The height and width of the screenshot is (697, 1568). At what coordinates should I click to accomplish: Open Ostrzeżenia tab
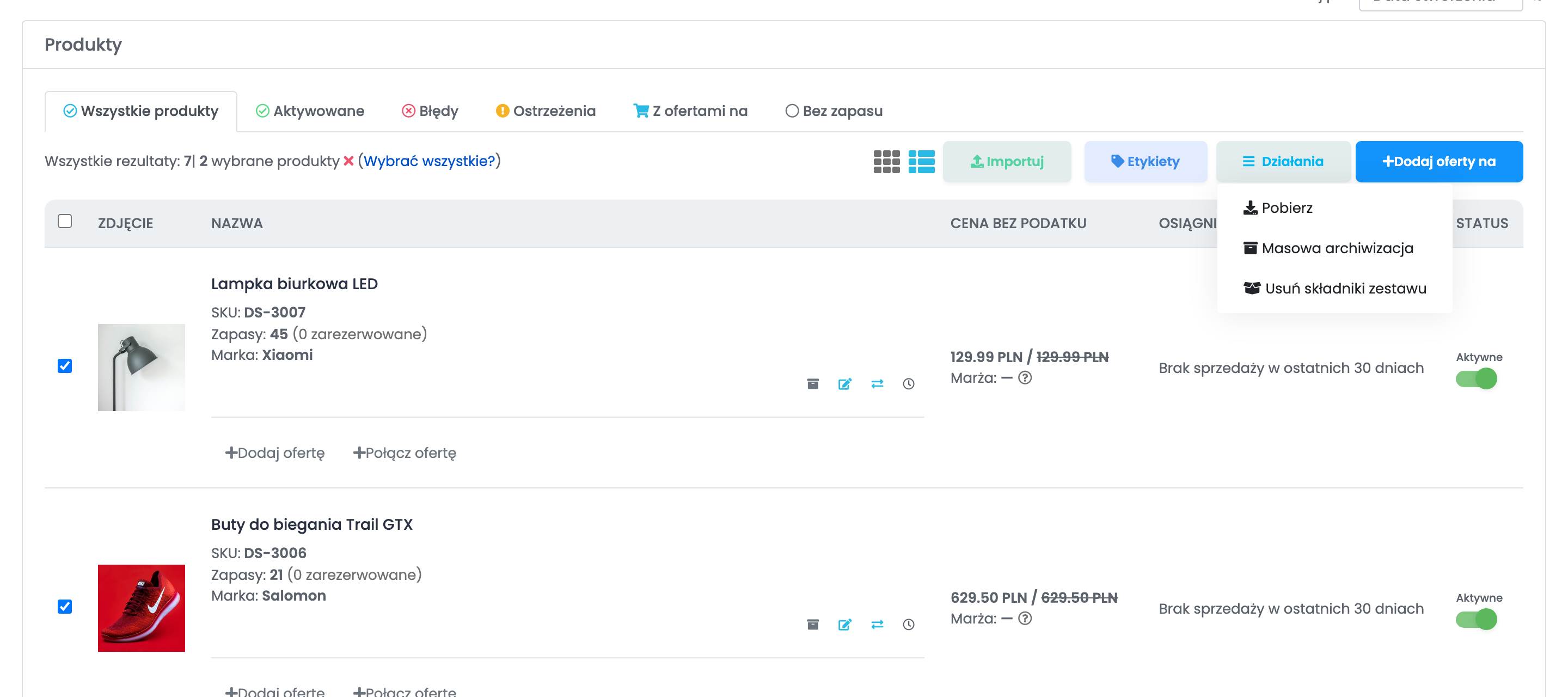click(x=546, y=112)
